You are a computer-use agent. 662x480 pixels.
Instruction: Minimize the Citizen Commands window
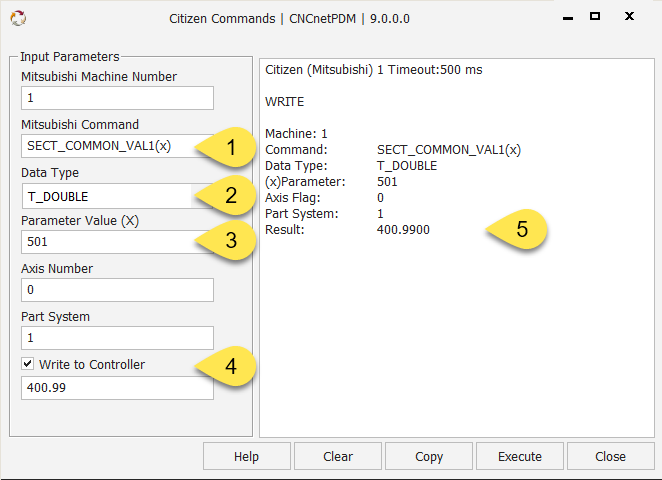(568, 17)
